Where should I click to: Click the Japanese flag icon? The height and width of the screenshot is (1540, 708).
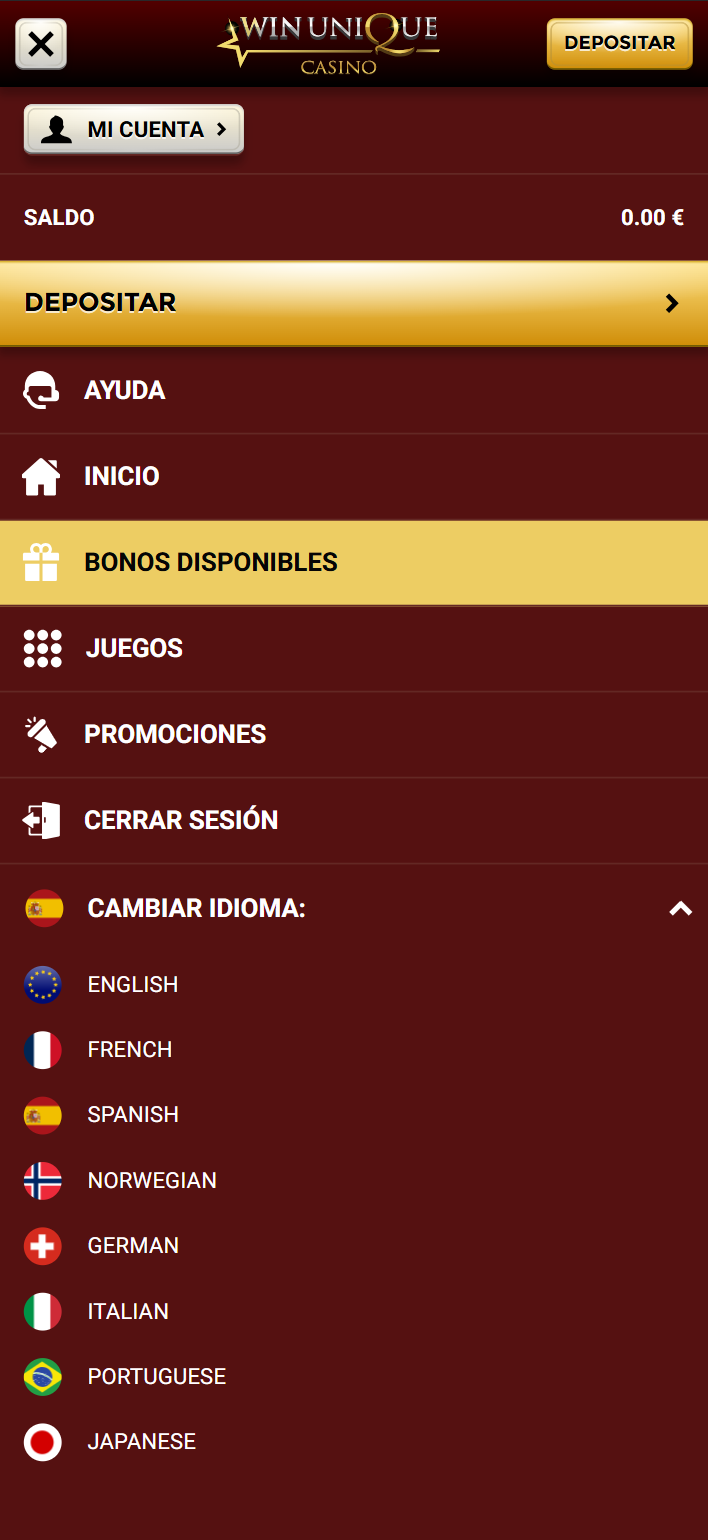tap(43, 1442)
